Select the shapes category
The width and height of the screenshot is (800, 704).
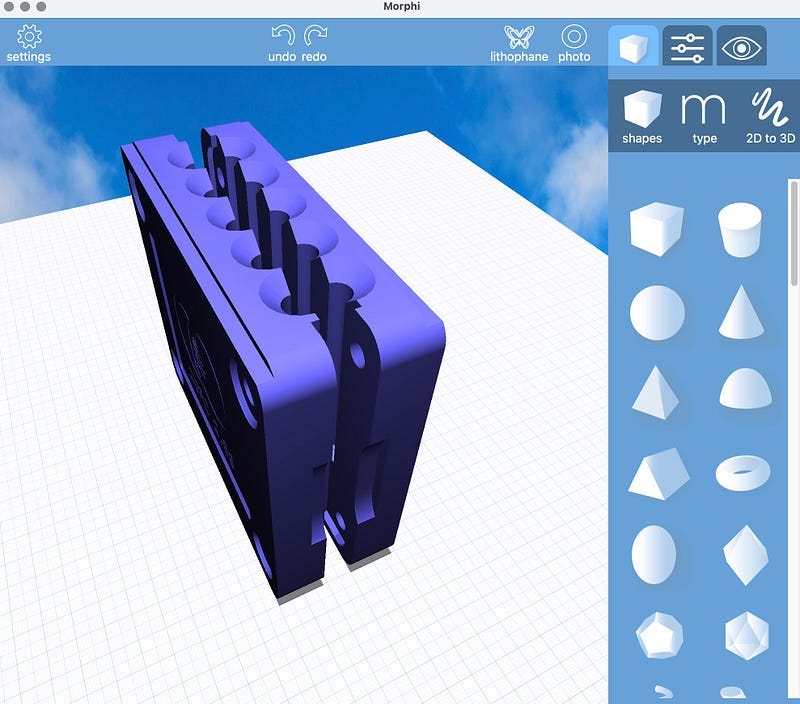point(642,117)
